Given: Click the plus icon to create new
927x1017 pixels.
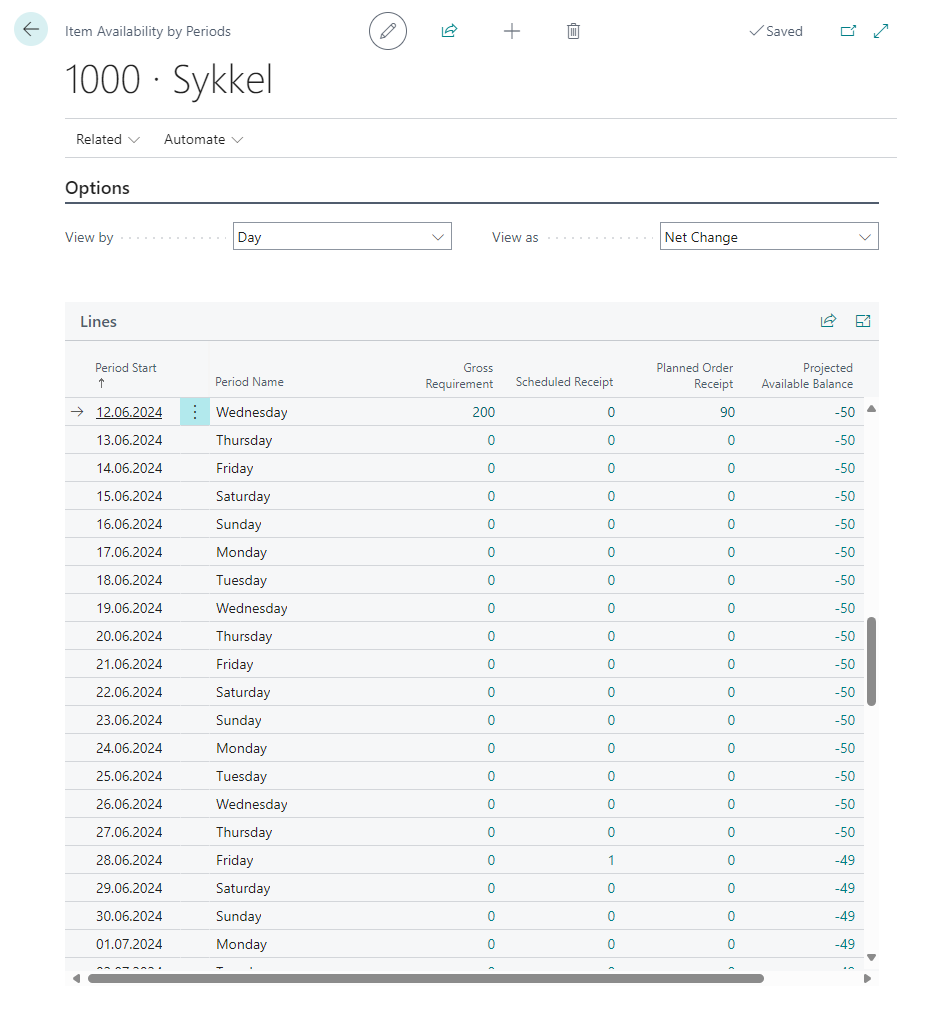Looking at the screenshot, I should pyautogui.click(x=512, y=31).
